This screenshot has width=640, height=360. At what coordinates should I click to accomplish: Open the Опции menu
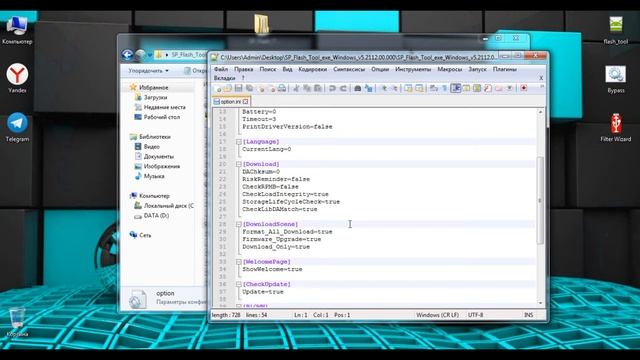click(380, 69)
